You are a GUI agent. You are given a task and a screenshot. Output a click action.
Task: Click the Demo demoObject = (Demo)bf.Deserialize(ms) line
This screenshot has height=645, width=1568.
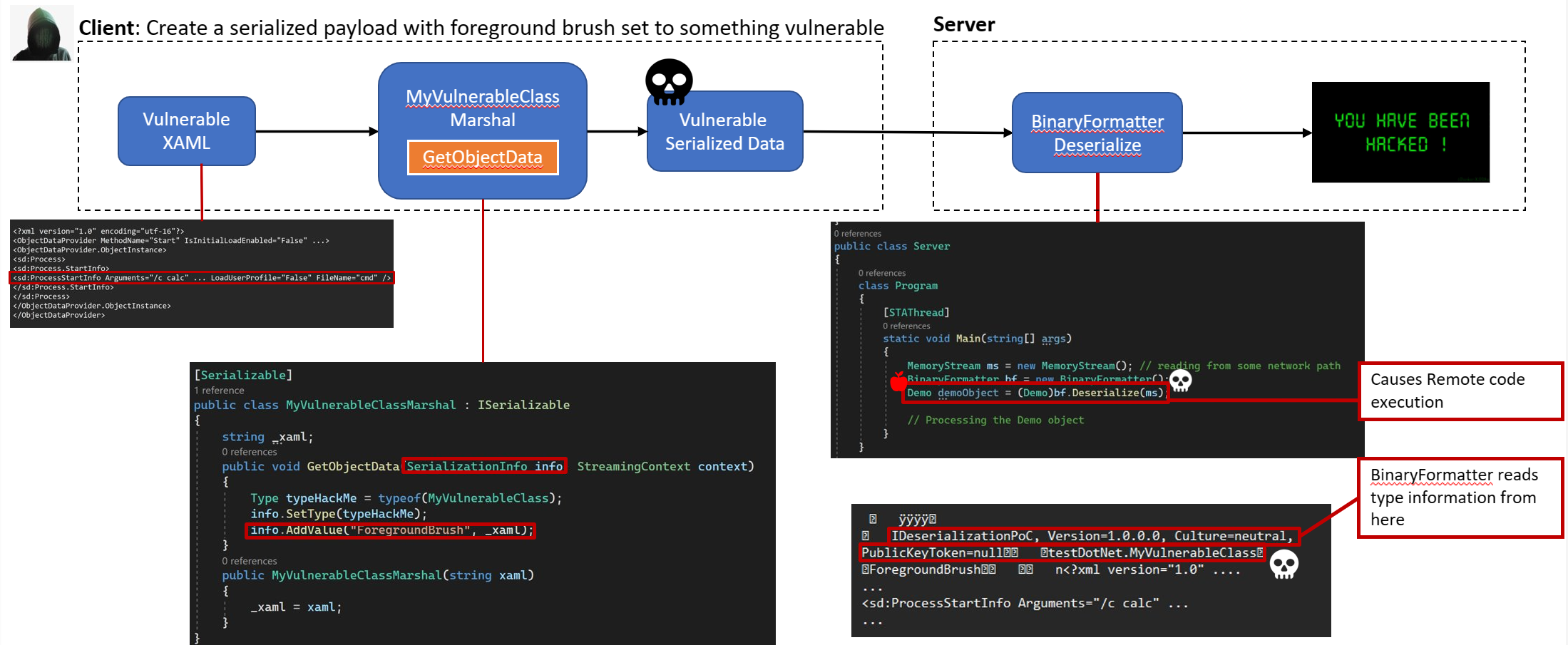1035,393
